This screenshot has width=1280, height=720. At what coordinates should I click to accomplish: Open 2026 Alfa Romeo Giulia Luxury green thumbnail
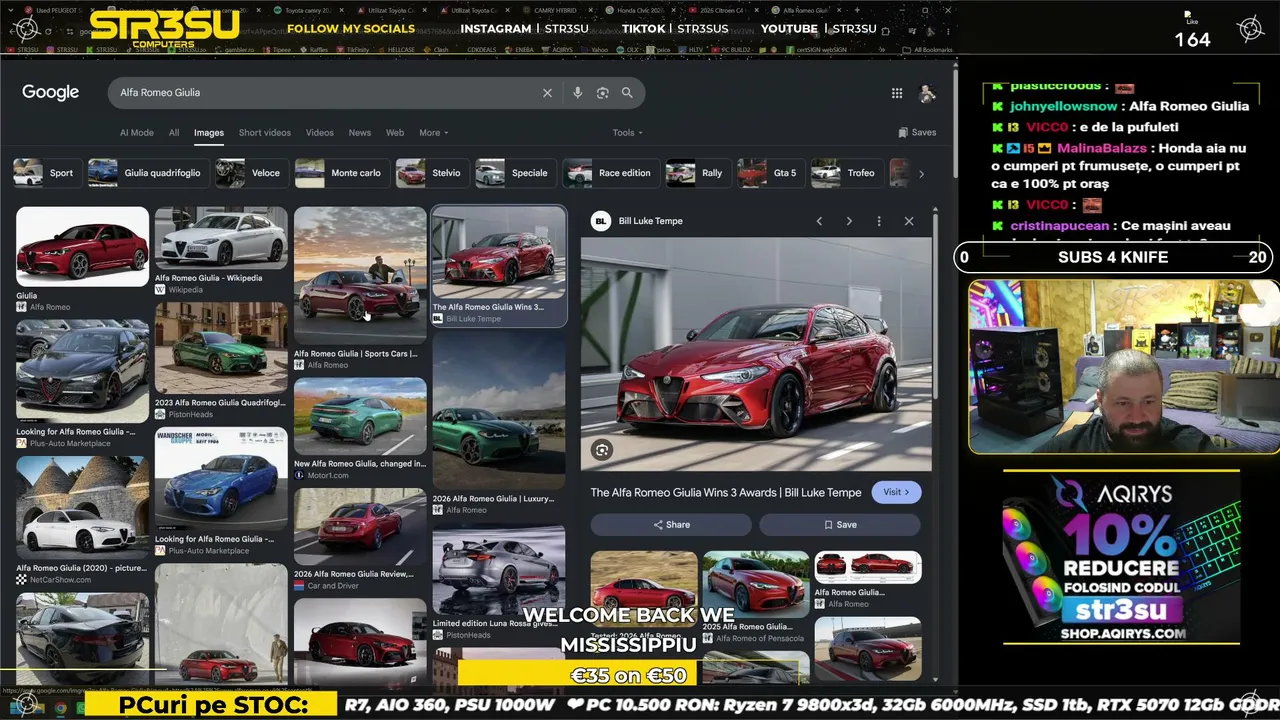point(499,410)
